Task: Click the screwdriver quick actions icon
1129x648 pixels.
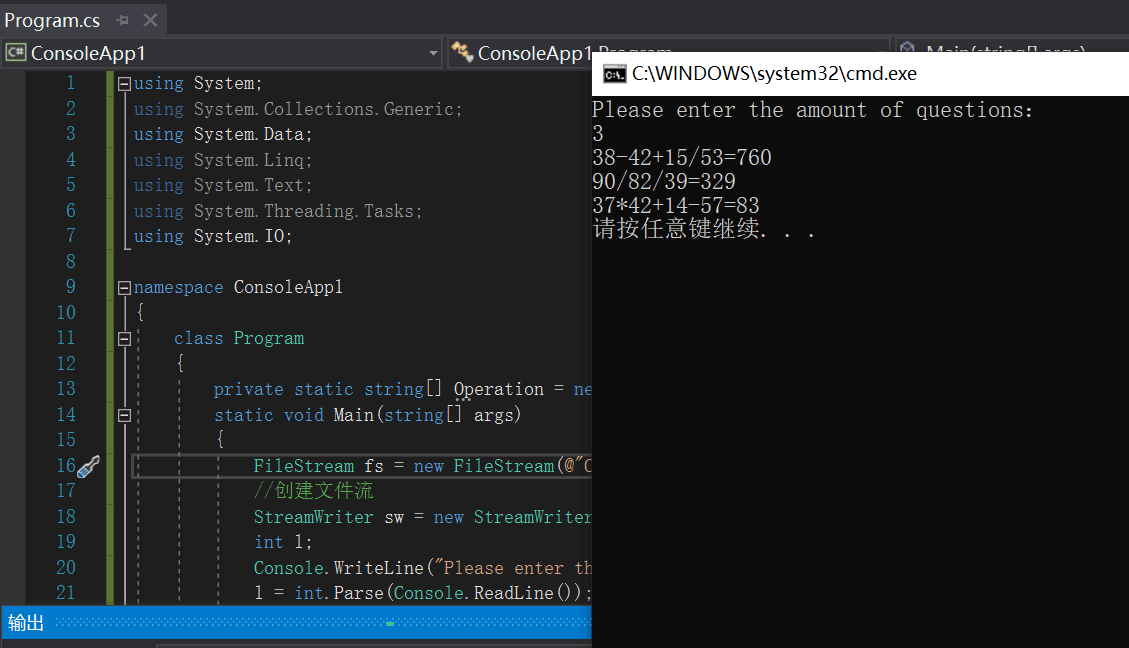Action: point(88,467)
